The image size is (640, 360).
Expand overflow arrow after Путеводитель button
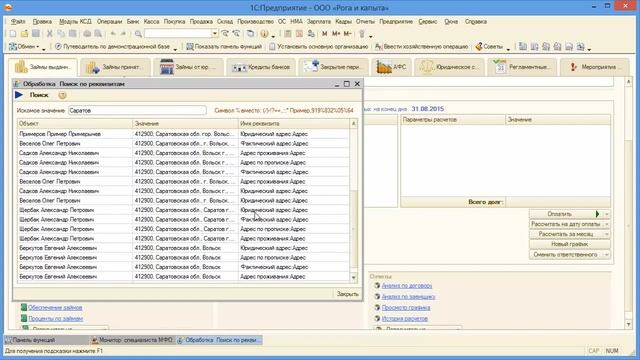(x=175, y=49)
